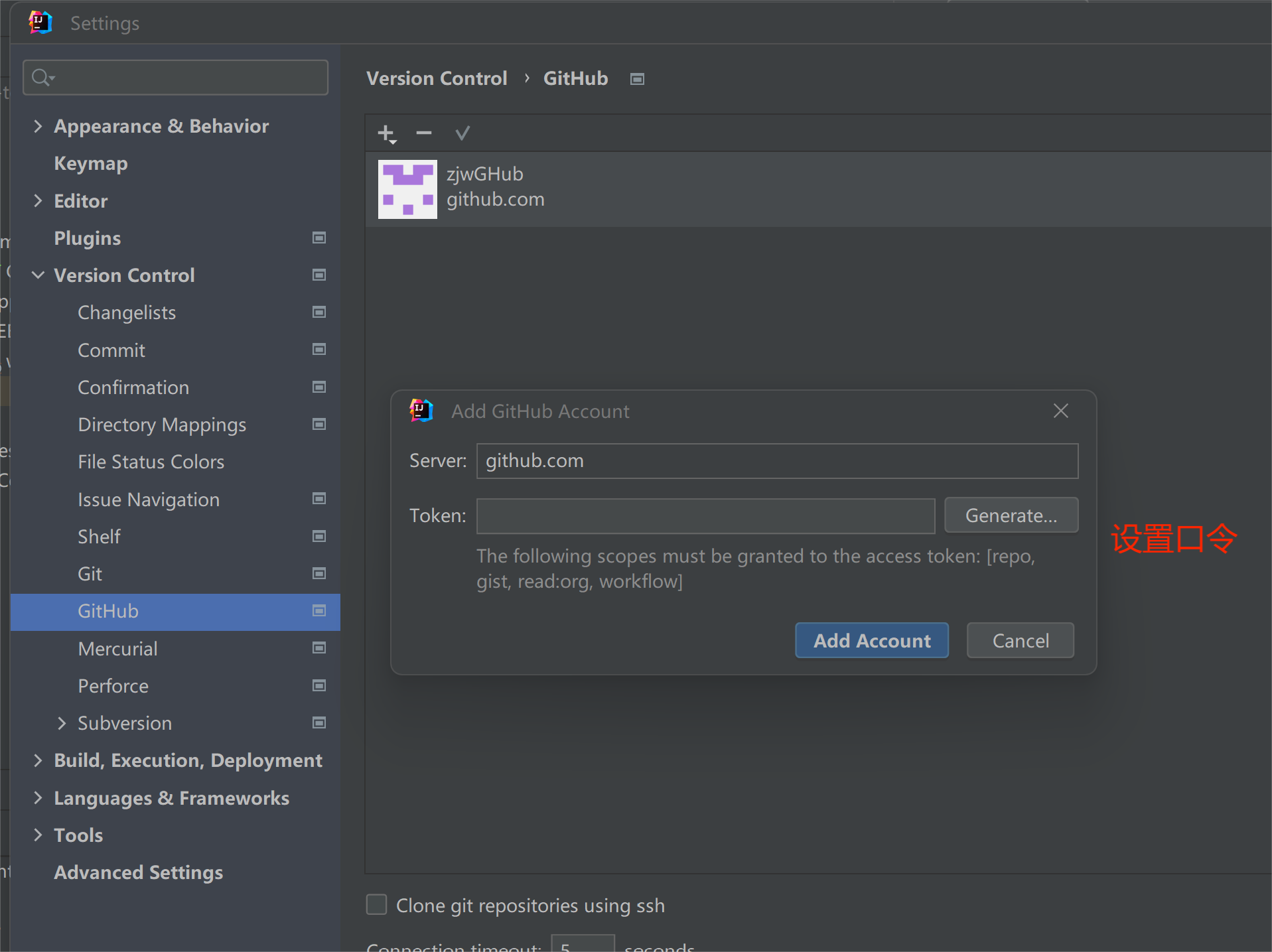Click the add account plus icon
Image resolution: width=1272 pixels, height=952 pixels.
coord(387,134)
